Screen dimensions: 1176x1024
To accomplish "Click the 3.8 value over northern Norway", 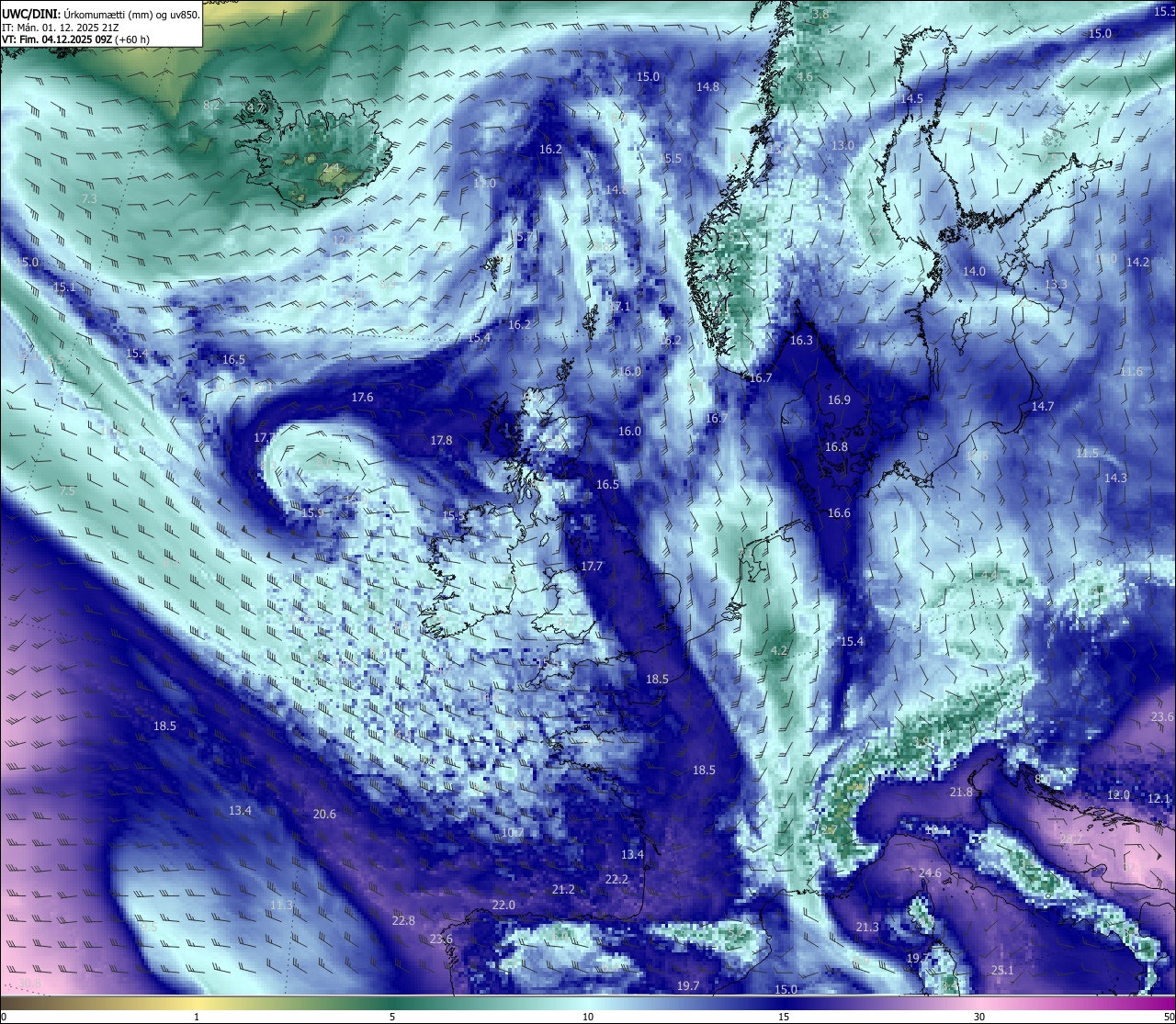I will [820, 15].
